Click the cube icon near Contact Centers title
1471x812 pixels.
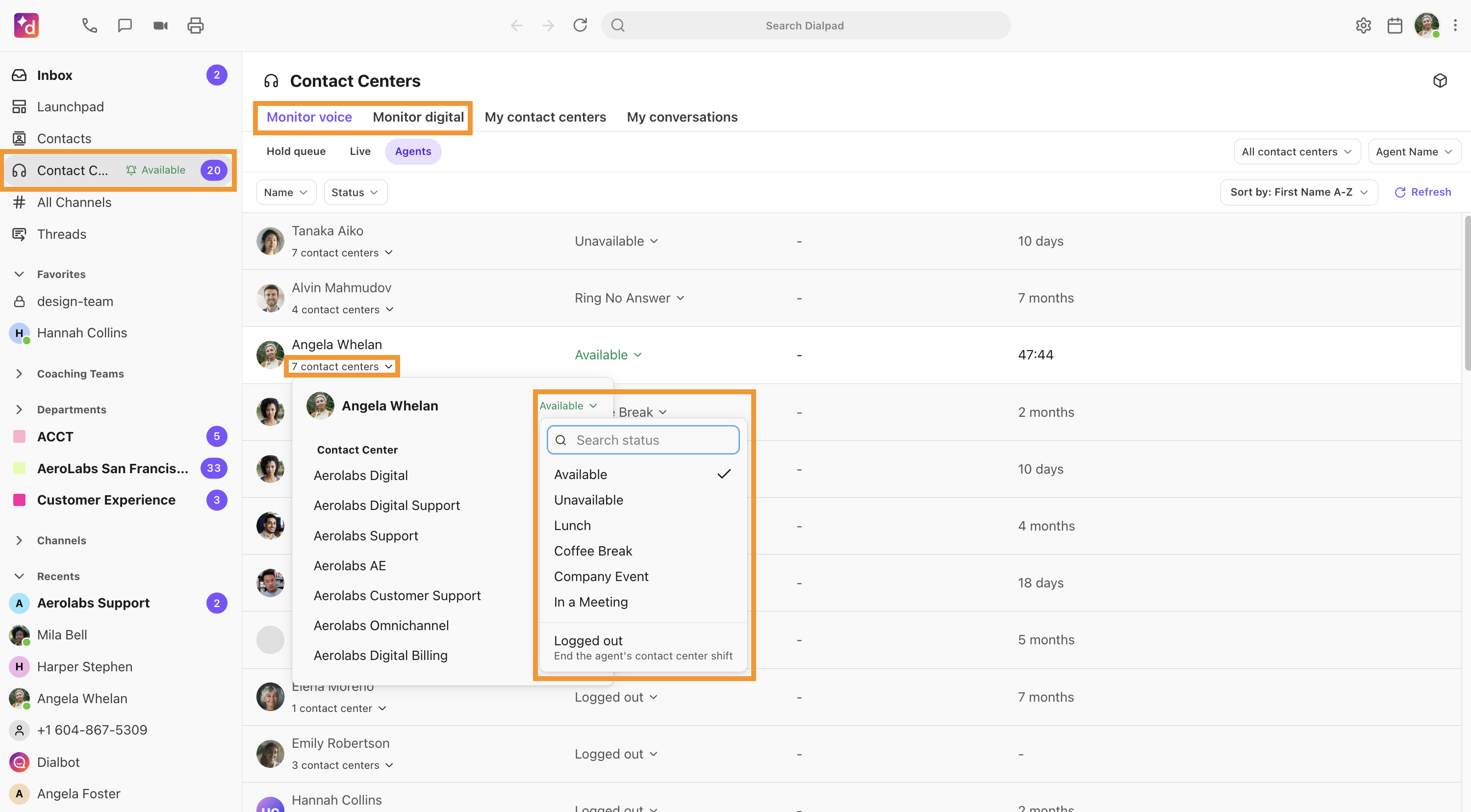point(1440,80)
